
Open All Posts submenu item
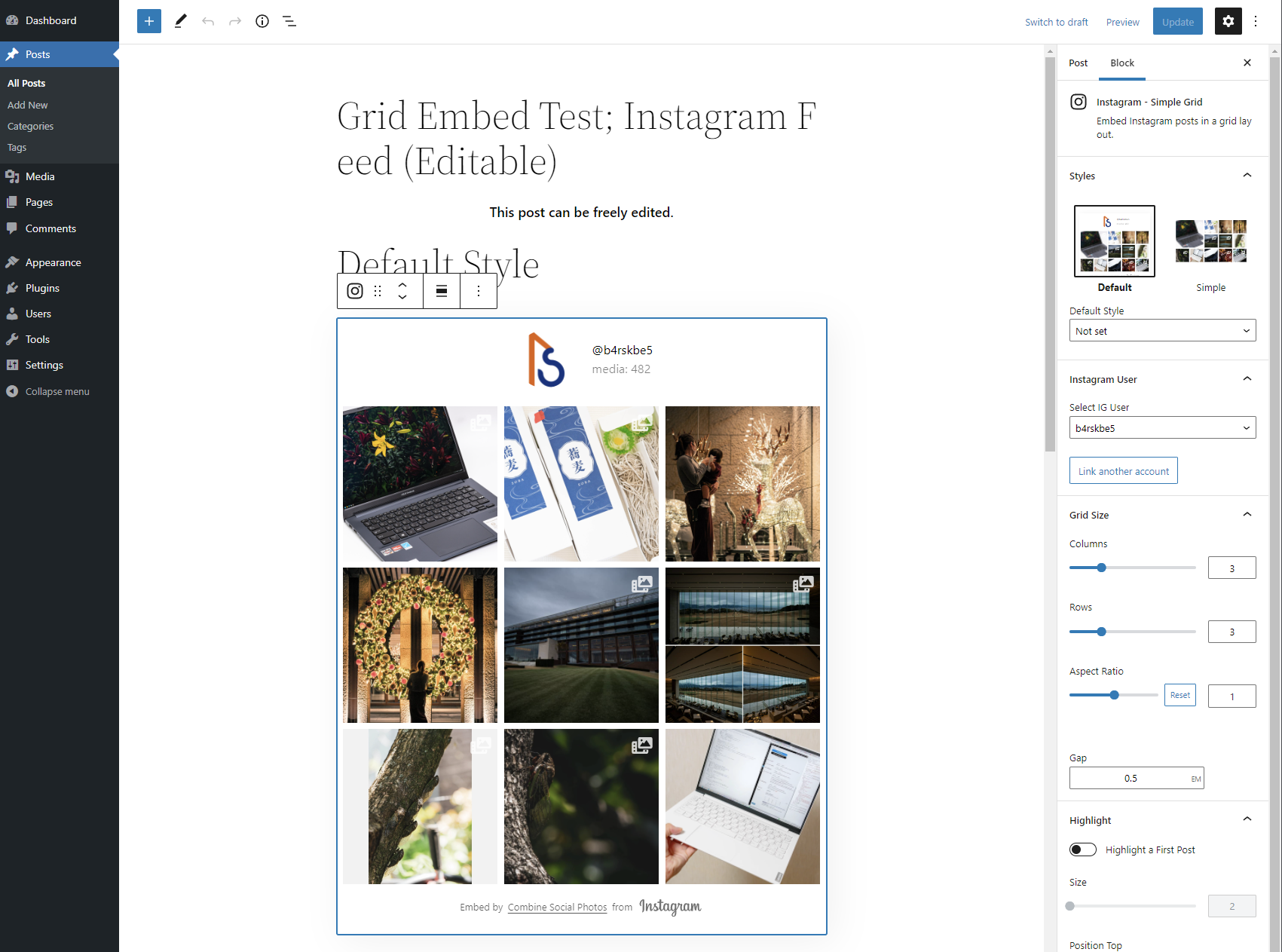(x=26, y=83)
